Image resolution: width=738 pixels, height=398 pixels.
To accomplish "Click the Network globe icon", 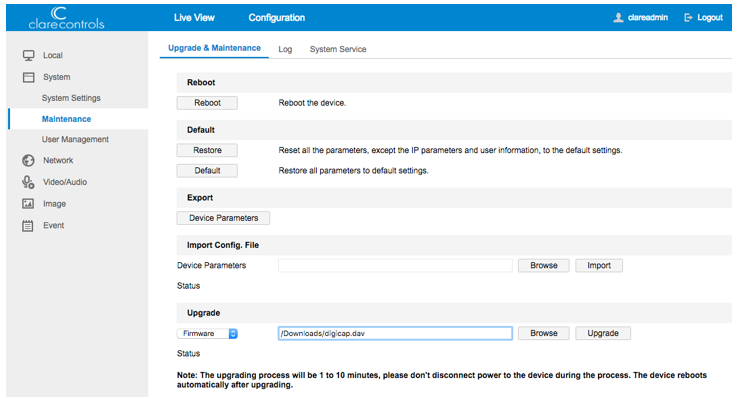I will (28, 160).
